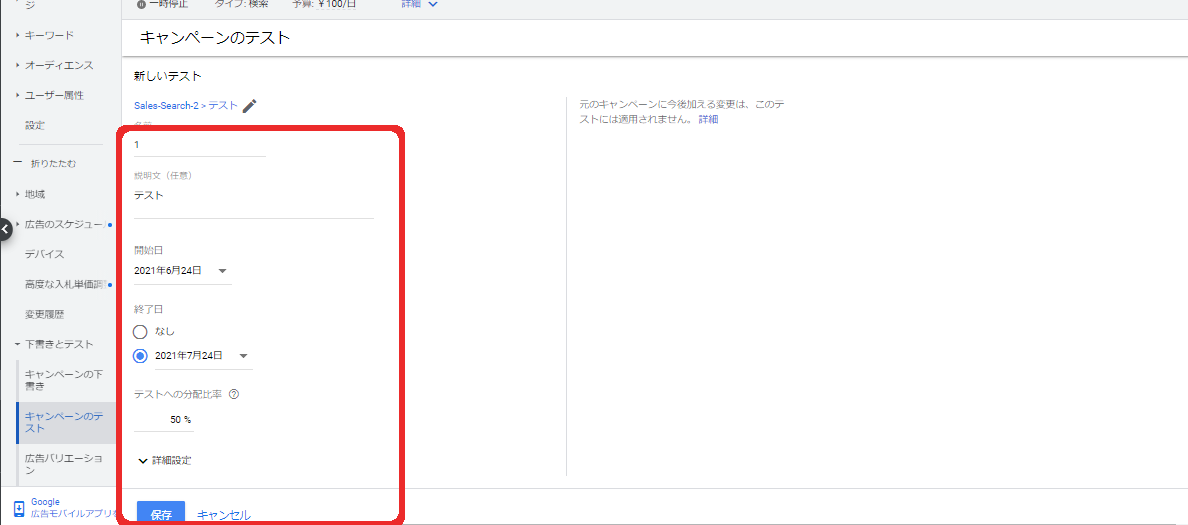The width and height of the screenshot is (1188, 525).
Task: Click the キャンセル button
Action: tap(224, 514)
